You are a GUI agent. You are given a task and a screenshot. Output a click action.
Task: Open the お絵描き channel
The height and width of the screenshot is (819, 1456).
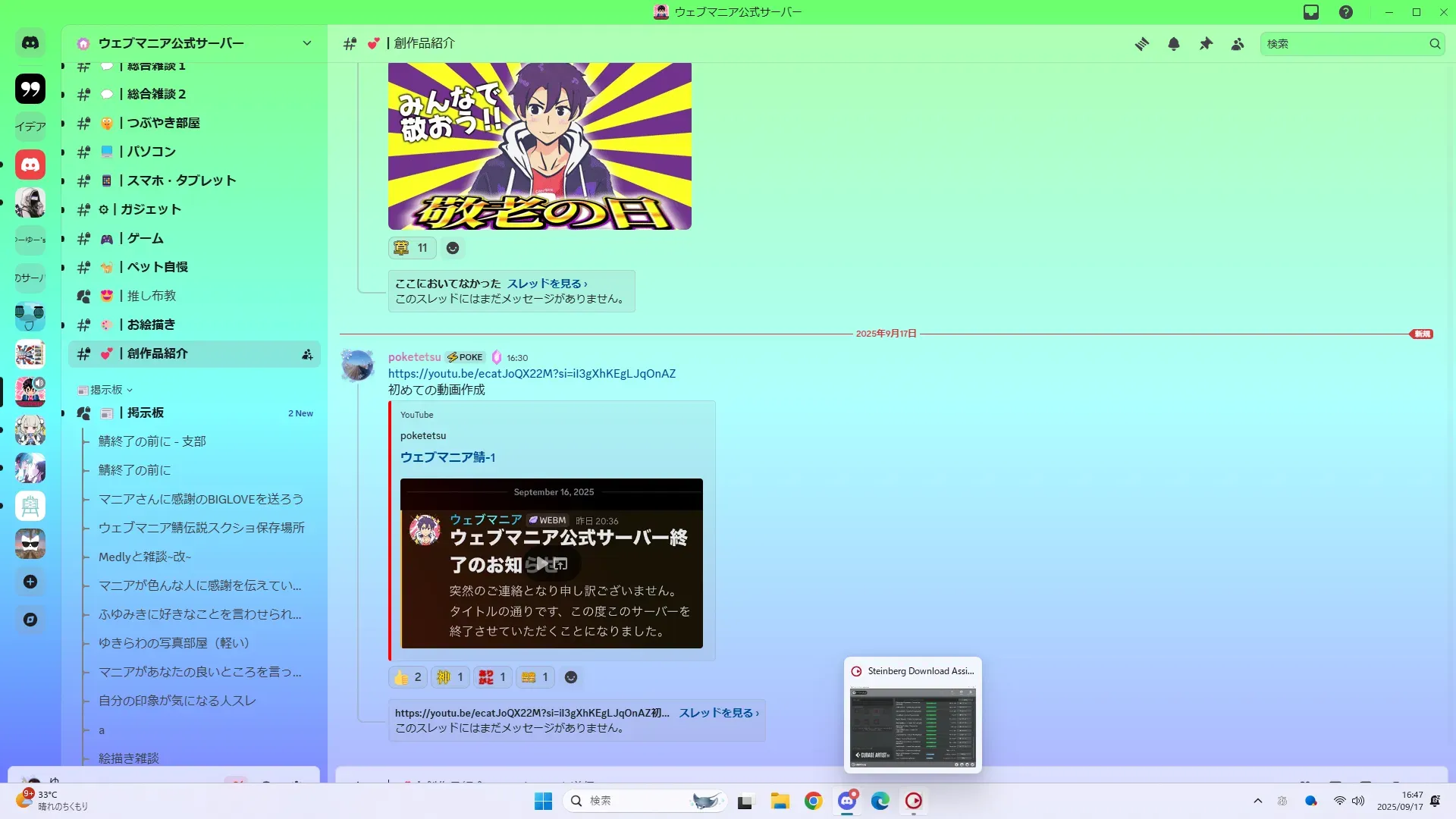151,325
